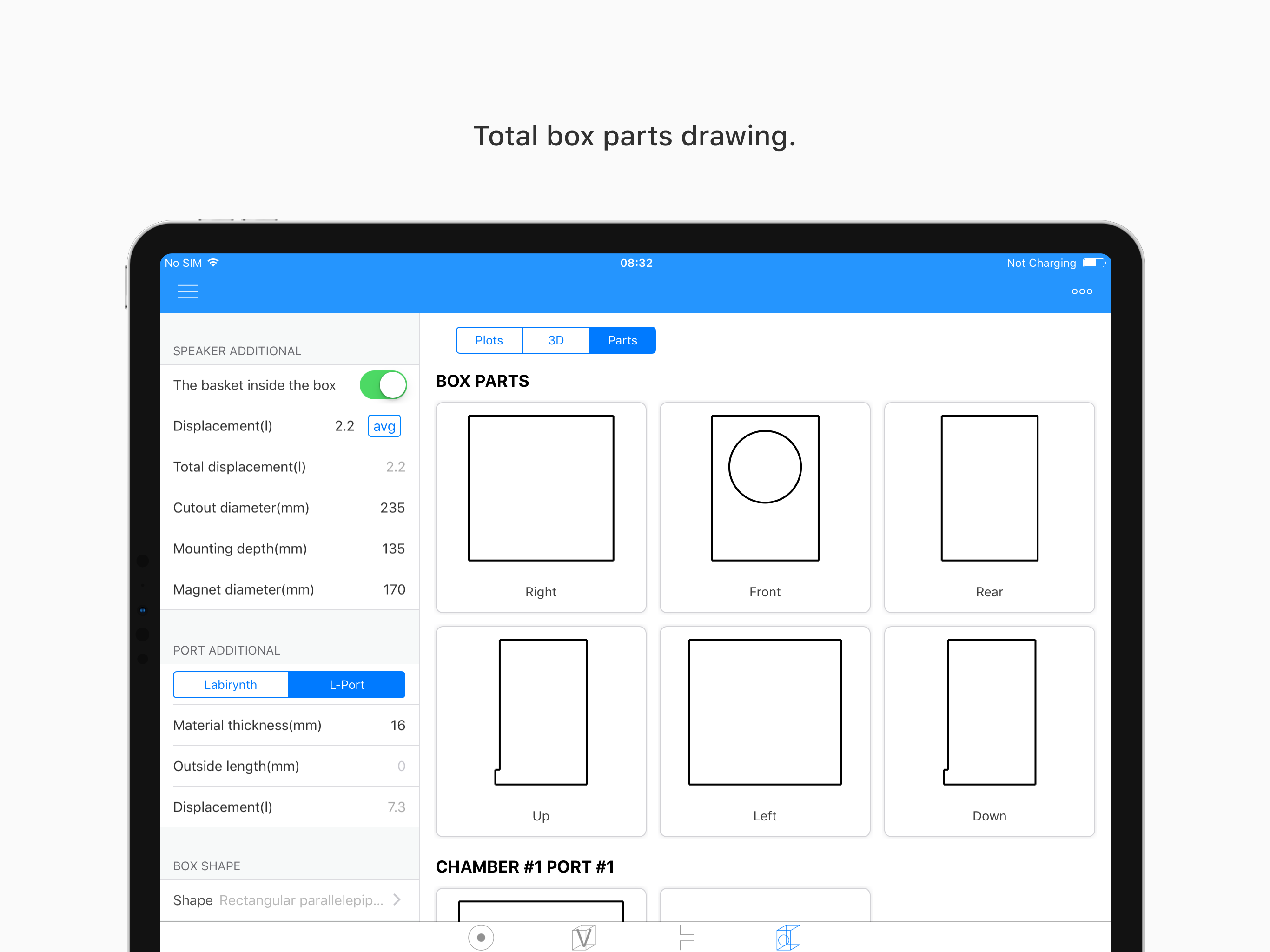This screenshot has width=1270, height=952.
Task: Switch to the 3D tab
Action: click(555, 340)
